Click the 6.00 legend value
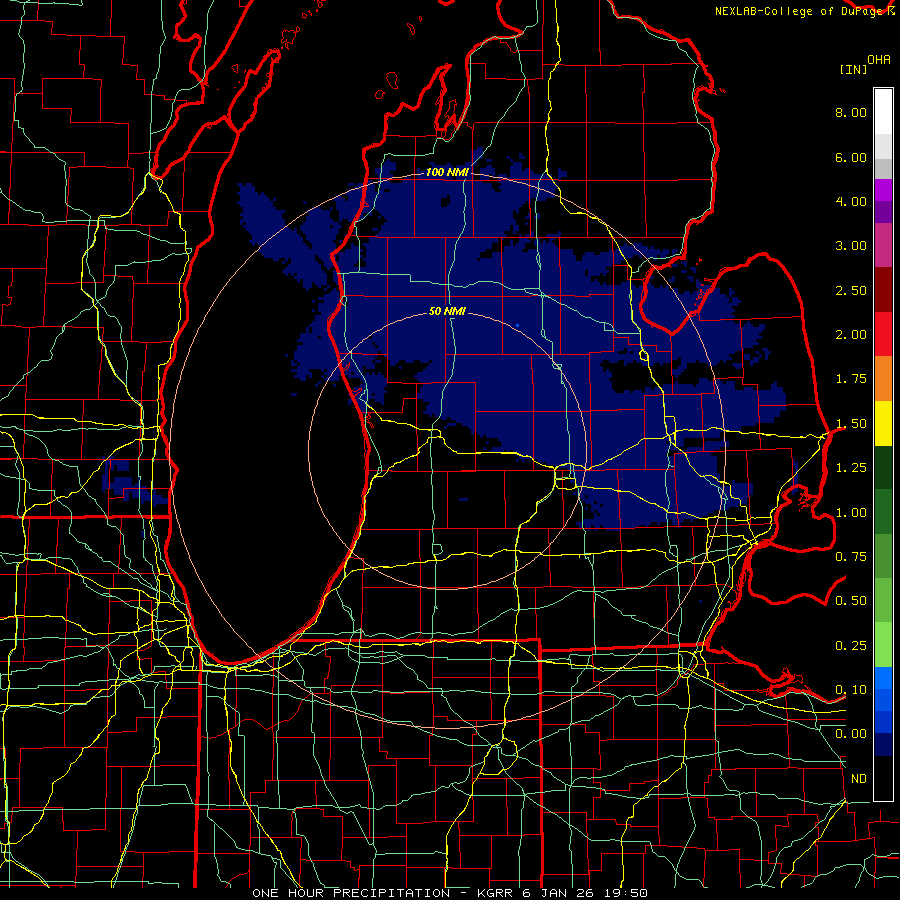The image size is (900, 900). pyautogui.click(x=851, y=157)
